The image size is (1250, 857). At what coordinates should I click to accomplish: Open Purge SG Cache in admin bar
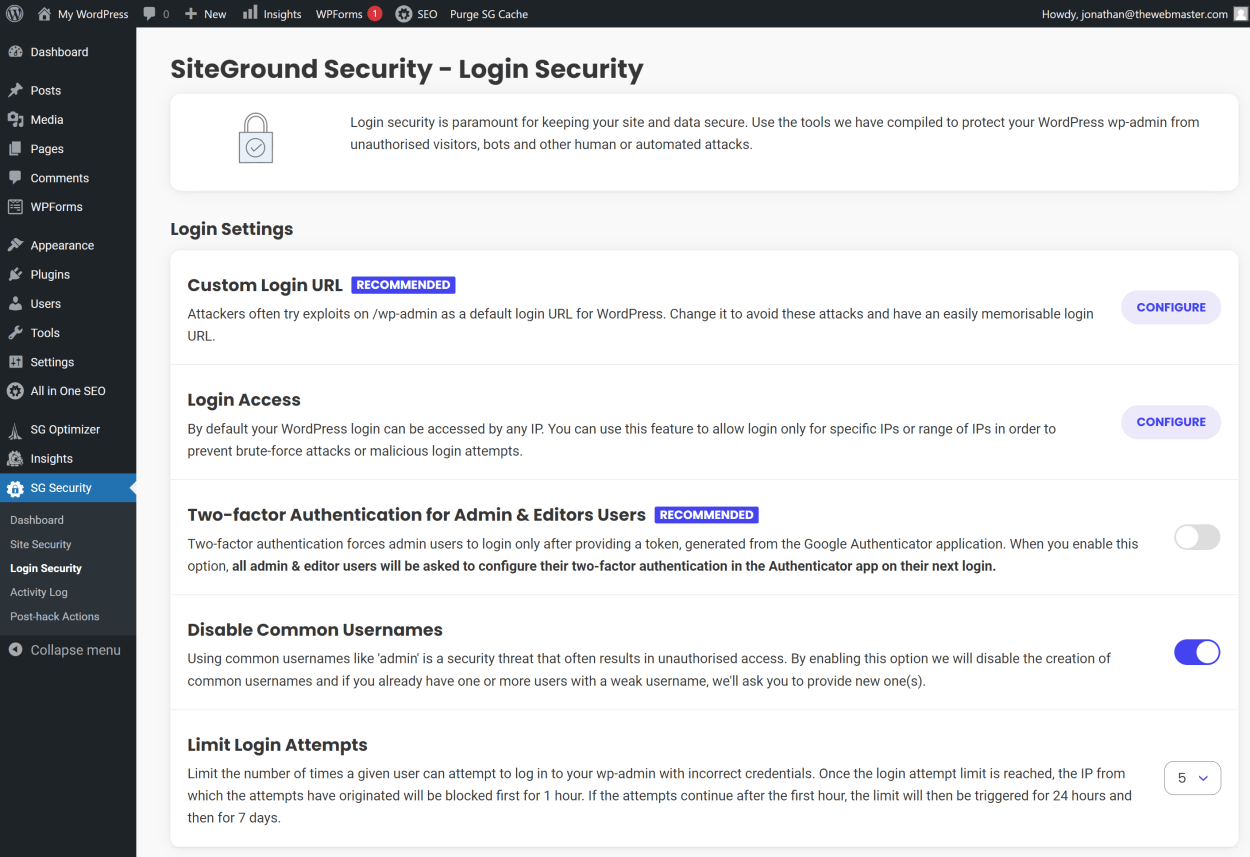coord(489,14)
